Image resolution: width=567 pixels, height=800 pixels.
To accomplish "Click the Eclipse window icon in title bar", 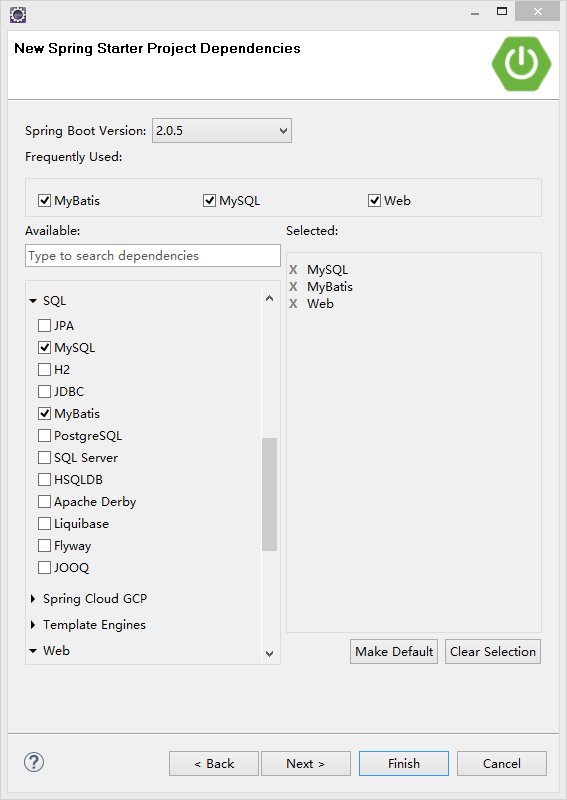I will coord(18,14).
